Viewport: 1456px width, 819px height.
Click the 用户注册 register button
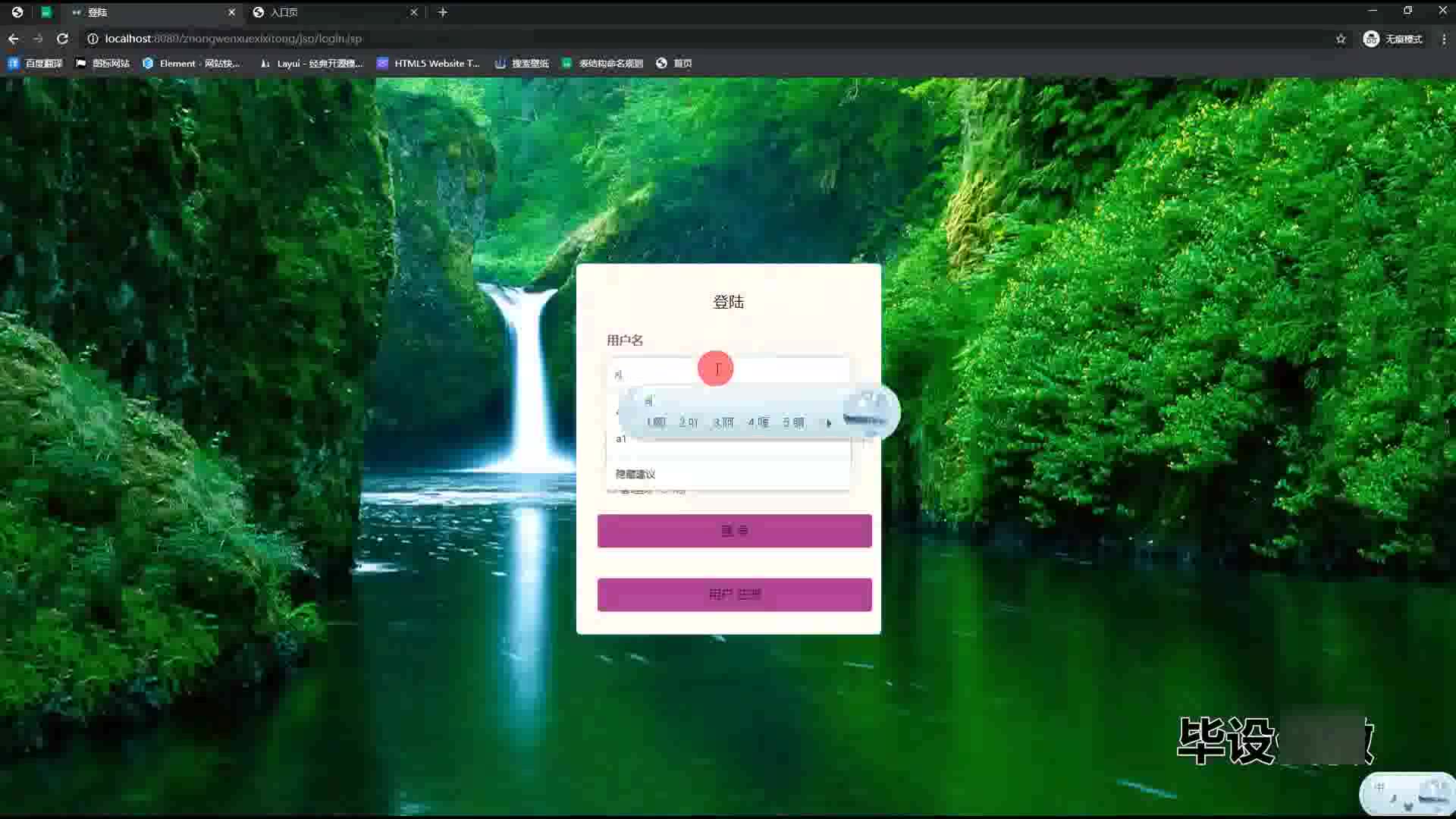734,595
